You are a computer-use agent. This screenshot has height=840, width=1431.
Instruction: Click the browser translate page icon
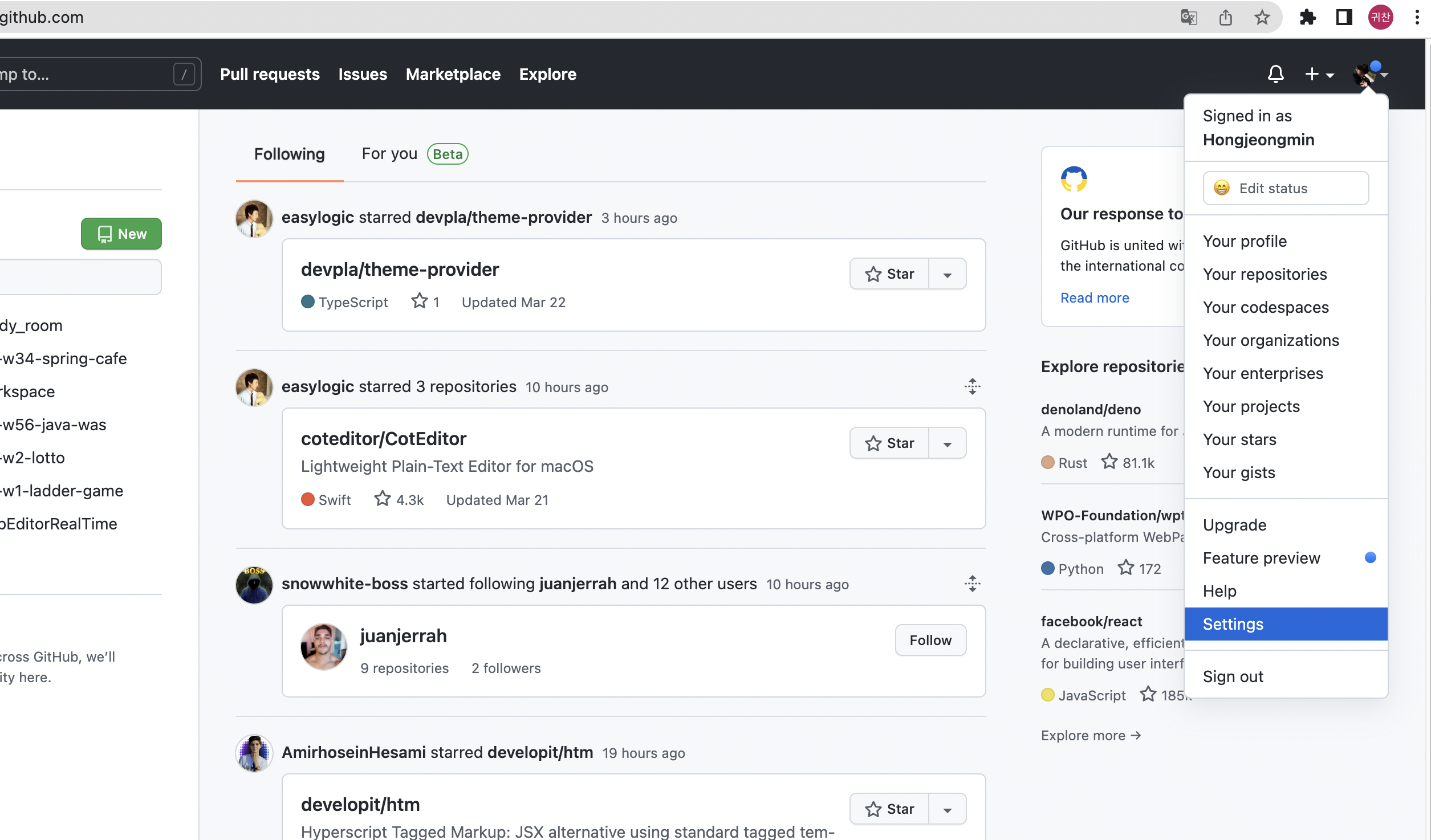tap(1189, 18)
